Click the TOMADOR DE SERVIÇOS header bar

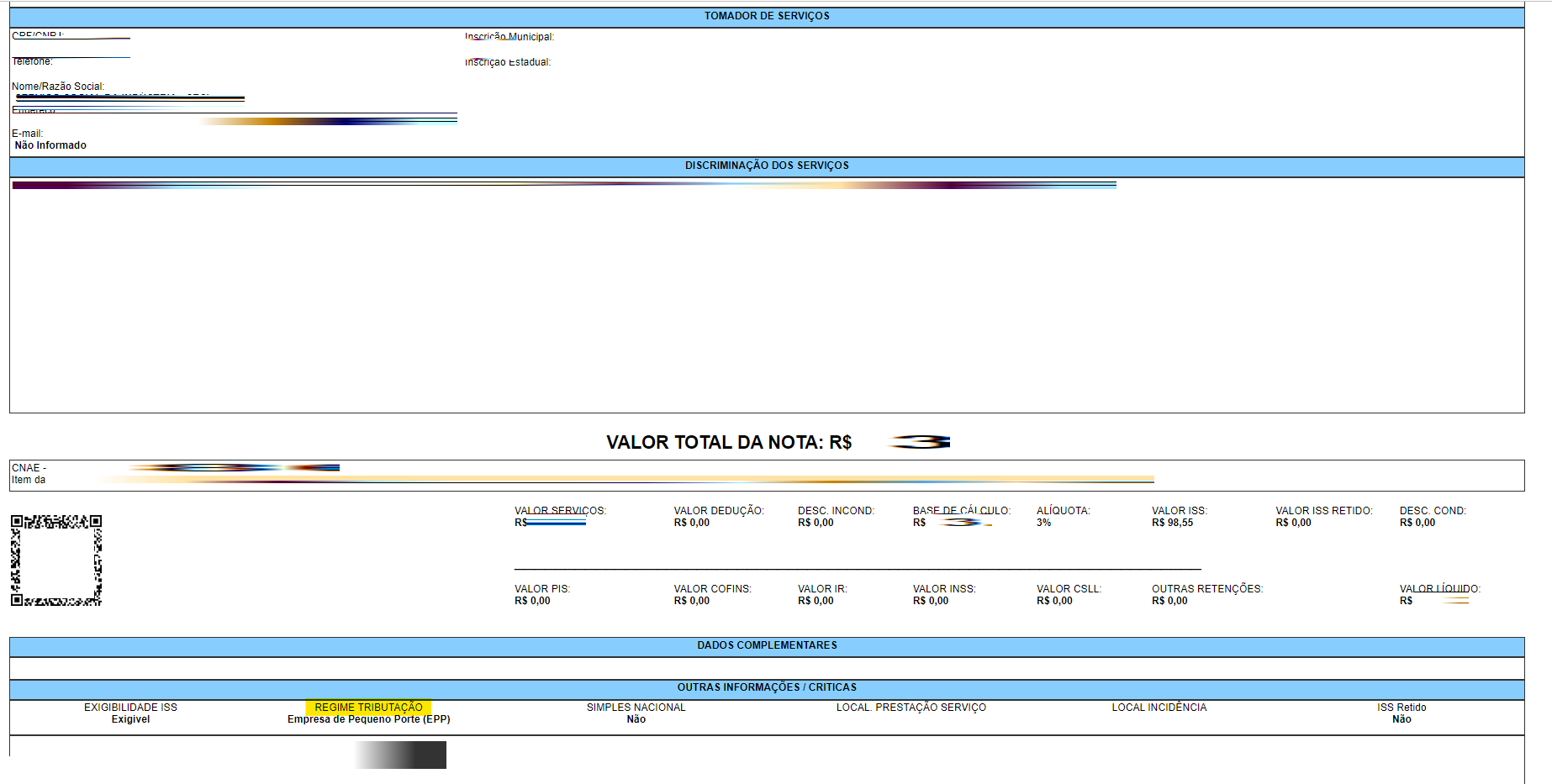[x=767, y=17]
